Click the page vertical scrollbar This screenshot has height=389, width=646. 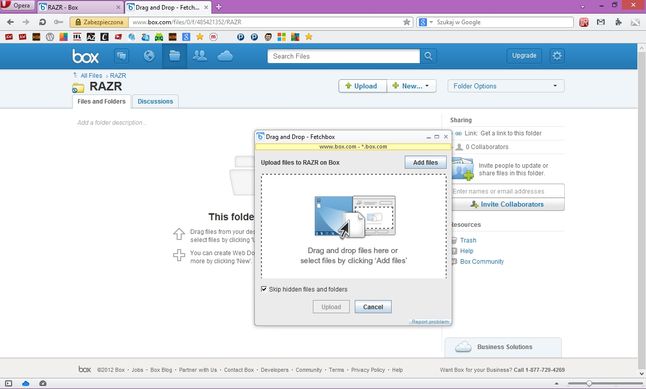pos(642,210)
